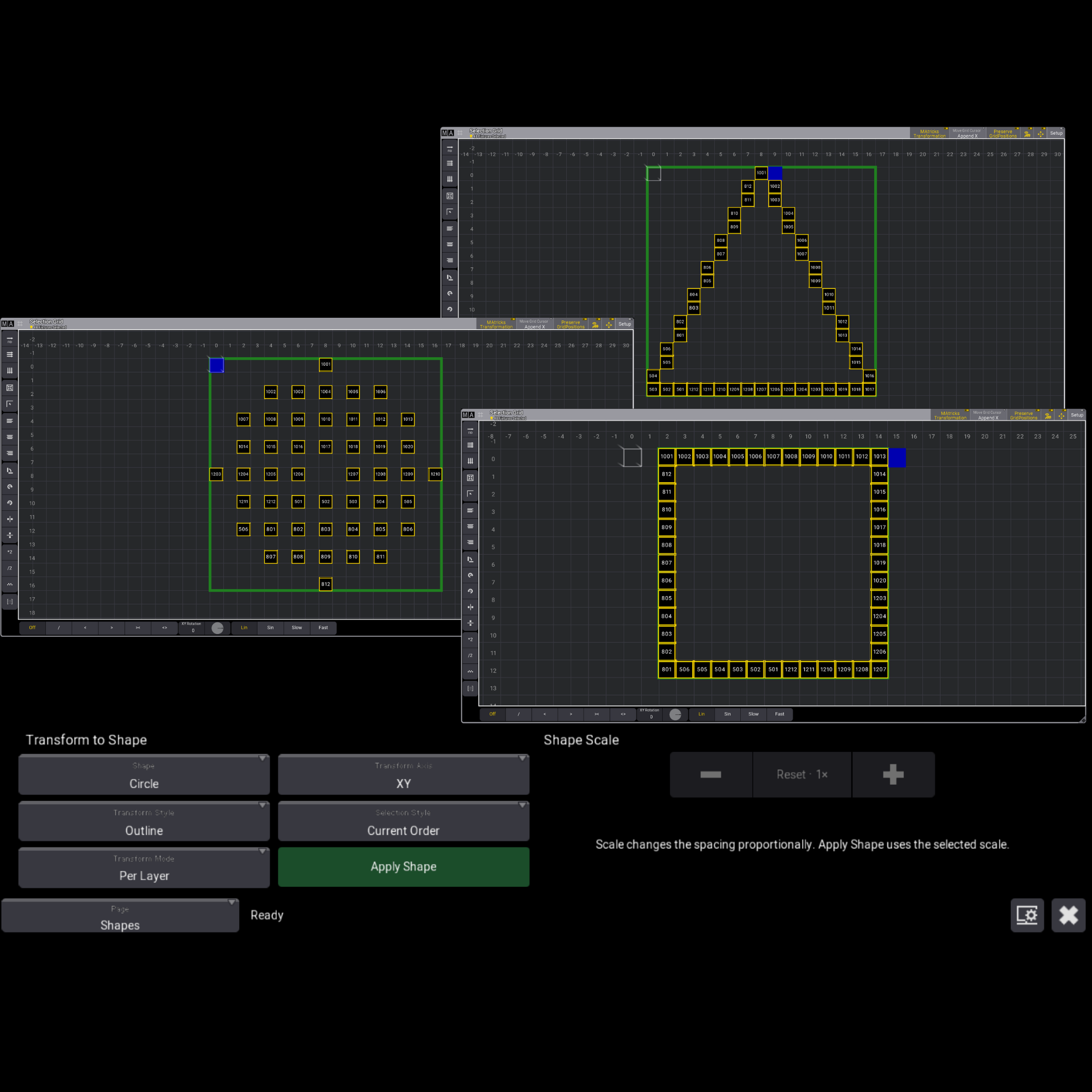Click the align center icon in circle grid window
The width and height of the screenshot is (1092, 1092).
tap(10, 437)
